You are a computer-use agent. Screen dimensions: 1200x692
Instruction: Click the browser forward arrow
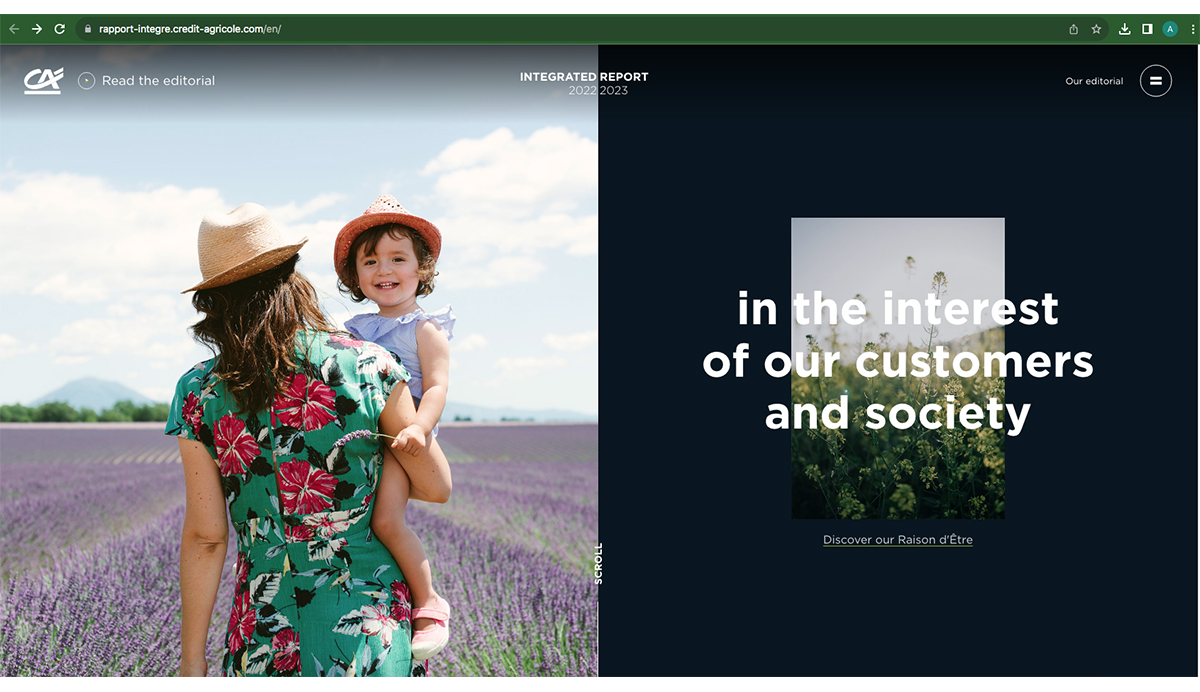(x=37, y=29)
